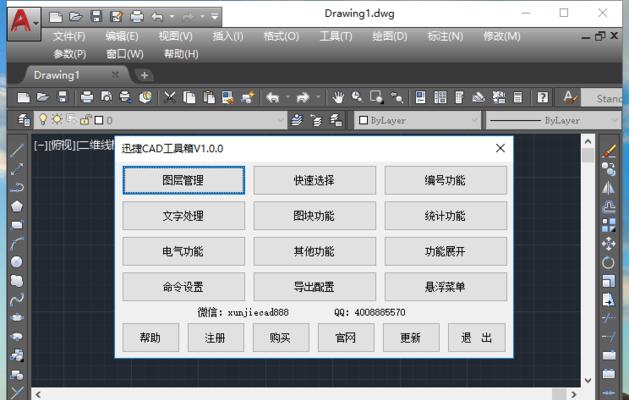Toggle layer 0 on/off lightbulb
Screen dimensions: 629x400
(43, 119)
